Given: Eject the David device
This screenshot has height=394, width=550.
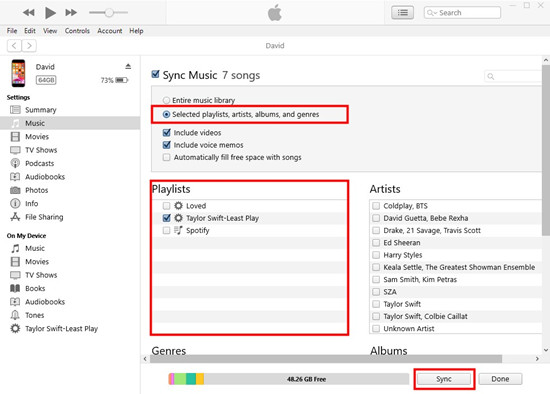Looking at the screenshot, I should pos(128,66).
